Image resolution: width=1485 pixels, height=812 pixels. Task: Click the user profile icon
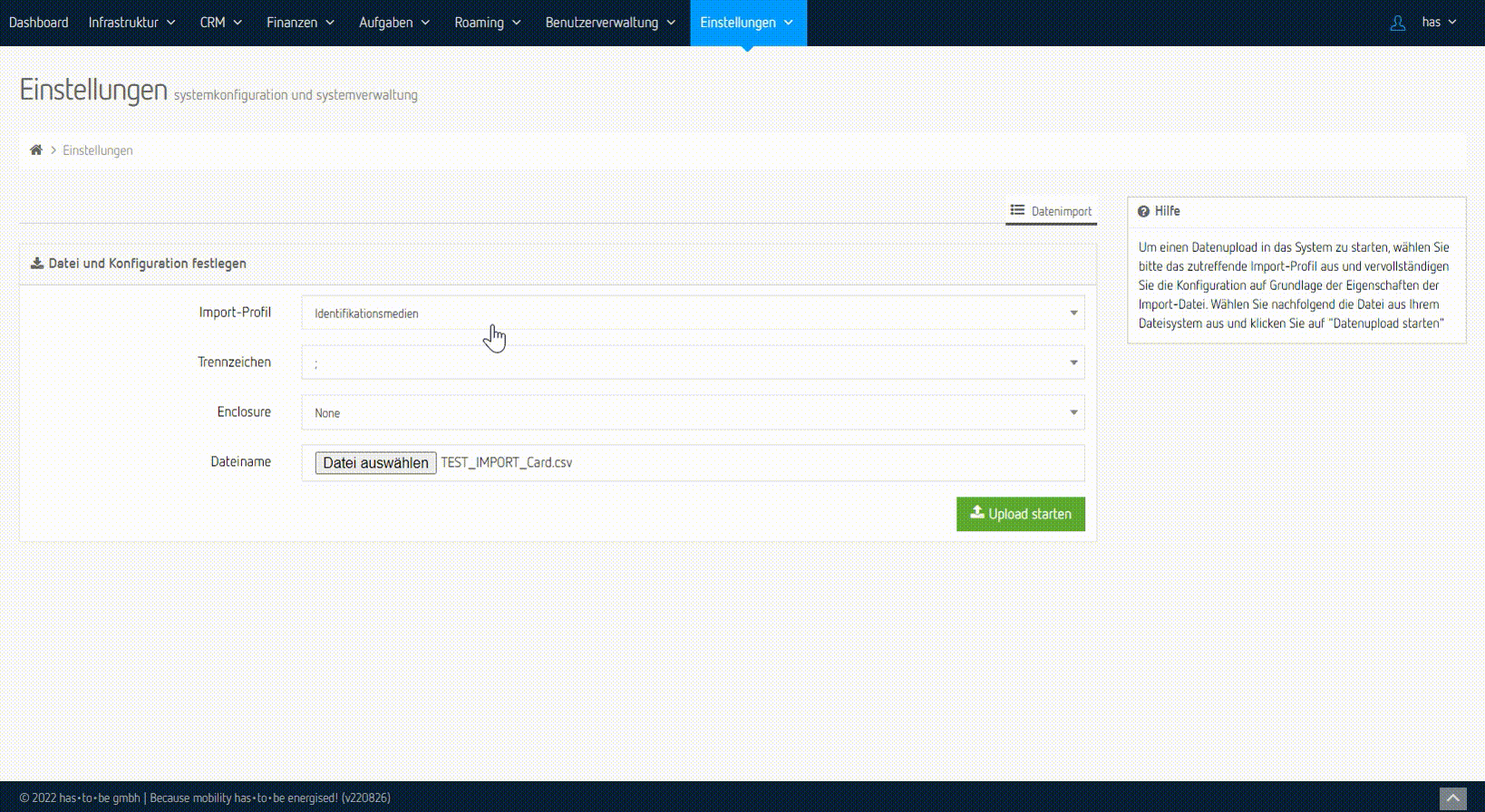[1398, 23]
